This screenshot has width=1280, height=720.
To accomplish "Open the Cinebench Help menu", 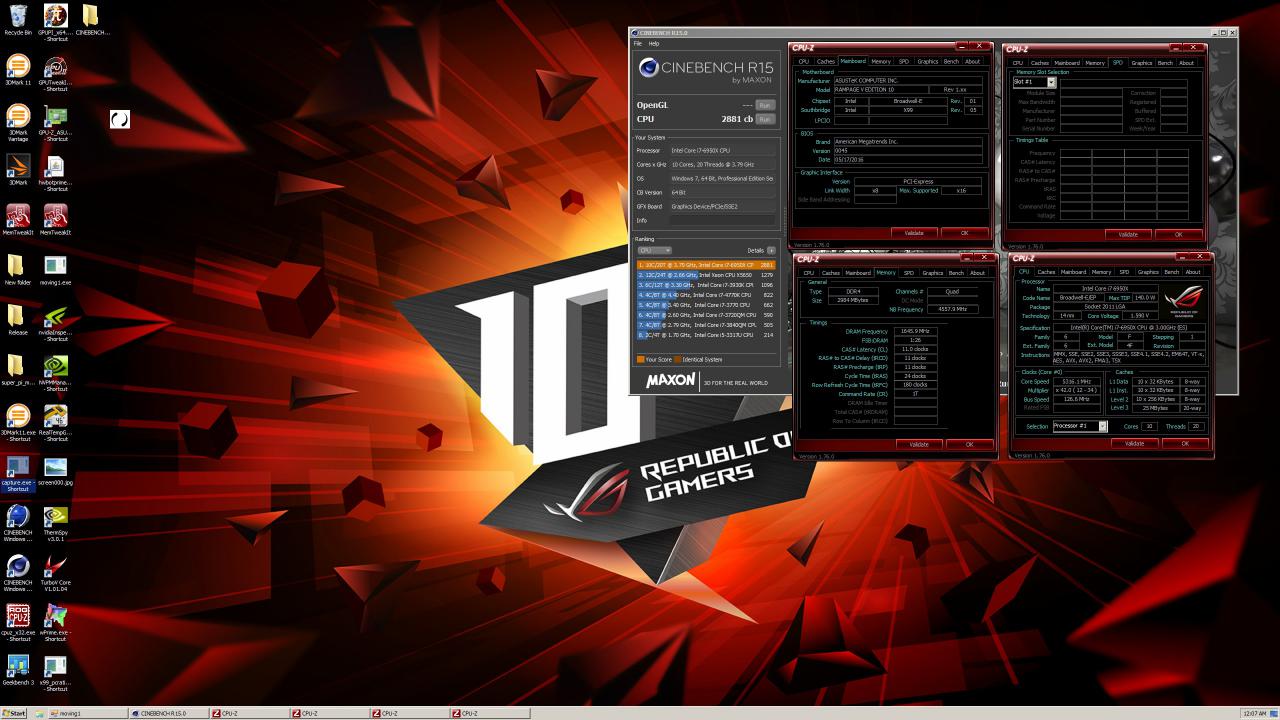I will (x=654, y=44).
